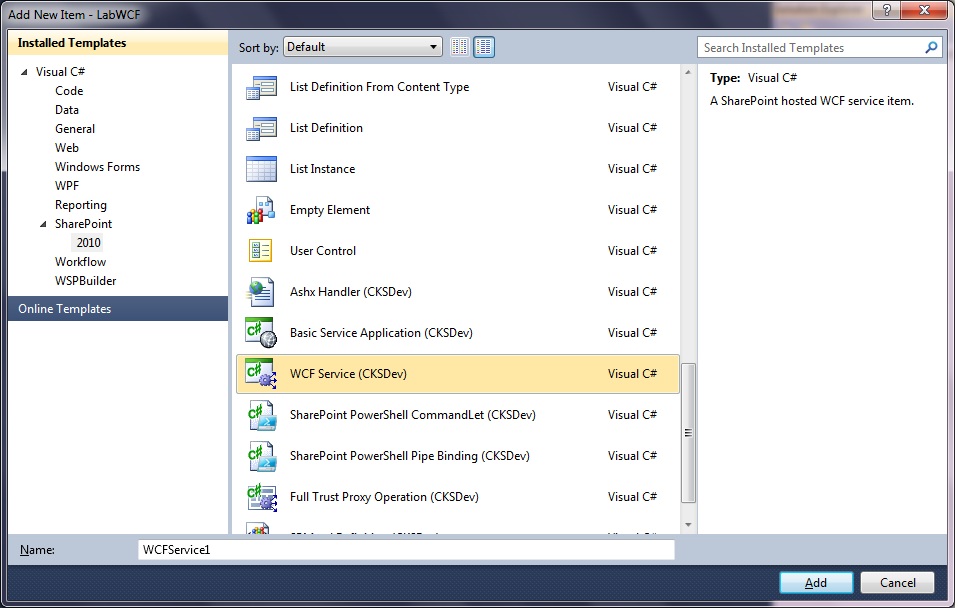The image size is (958, 608).
Task: Select the User Control template icon
Action: pyautogui.click(x=261, y=251)
